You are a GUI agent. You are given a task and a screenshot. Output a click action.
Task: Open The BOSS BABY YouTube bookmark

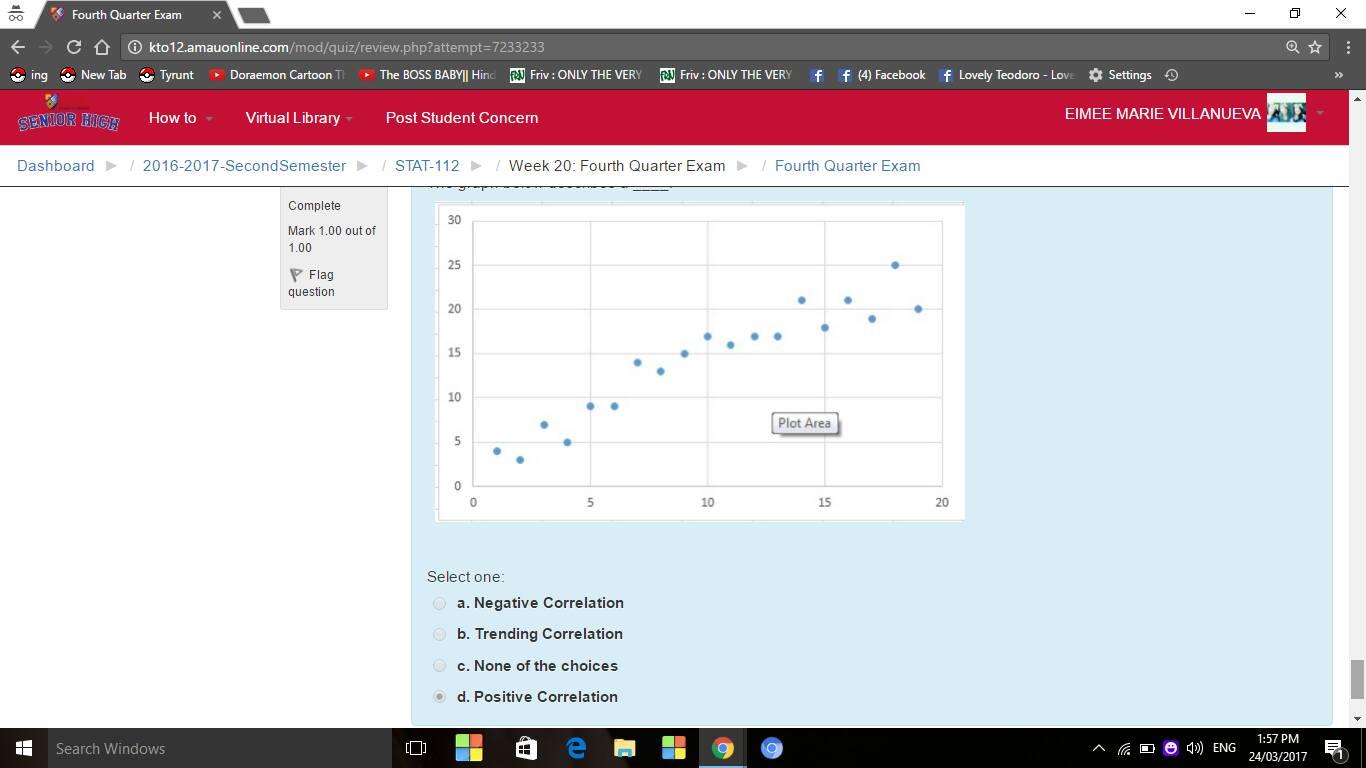pos(427,75)
